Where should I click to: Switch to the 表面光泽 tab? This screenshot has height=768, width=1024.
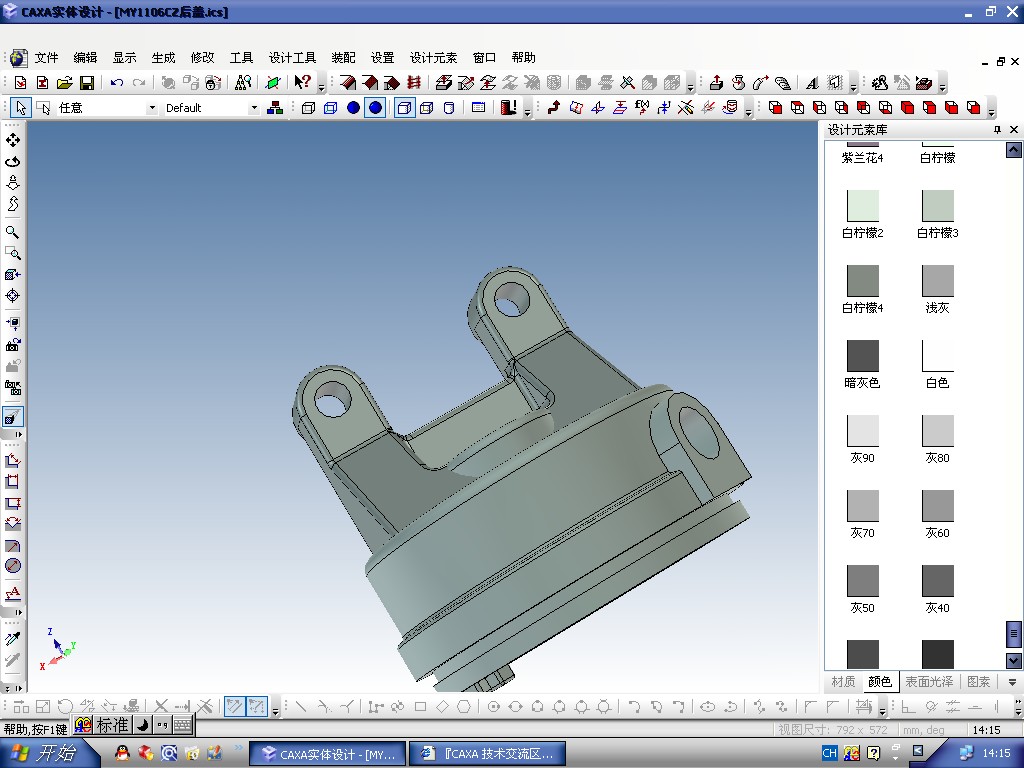pyautogui.click(x=929, y=682)
